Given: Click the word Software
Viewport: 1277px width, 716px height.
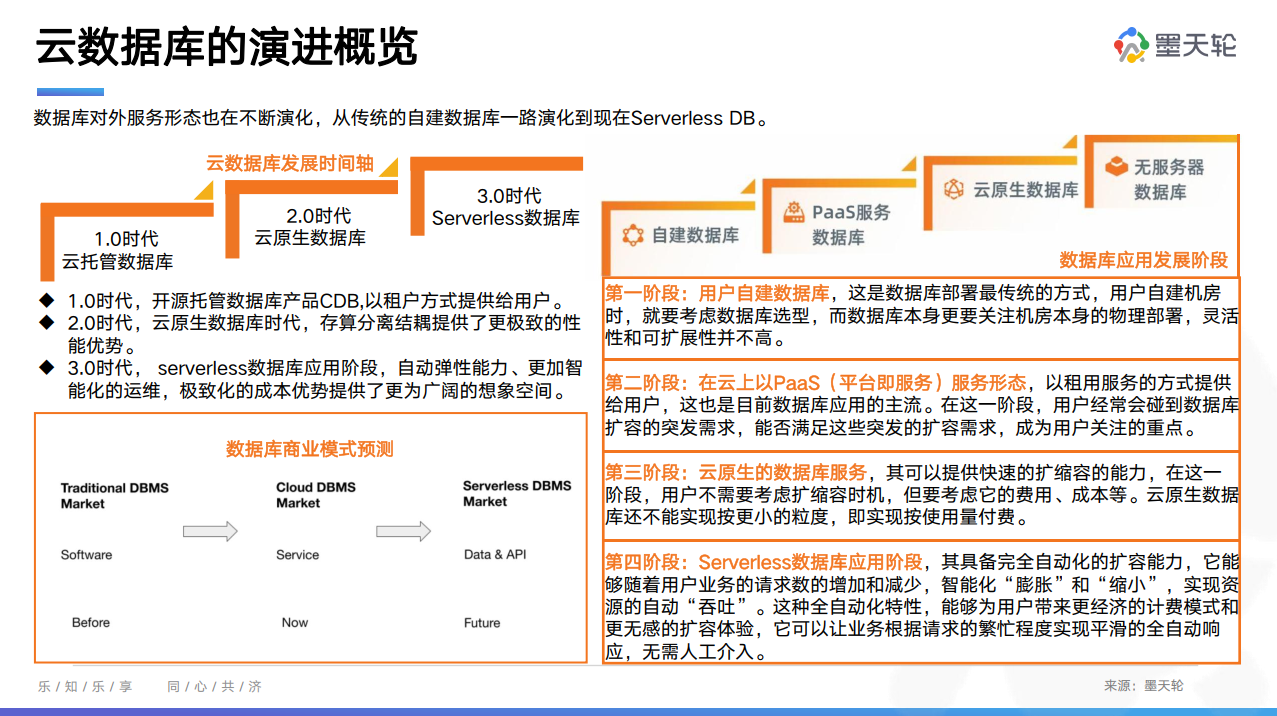Looking at the screenshot, I should (87, 555).
